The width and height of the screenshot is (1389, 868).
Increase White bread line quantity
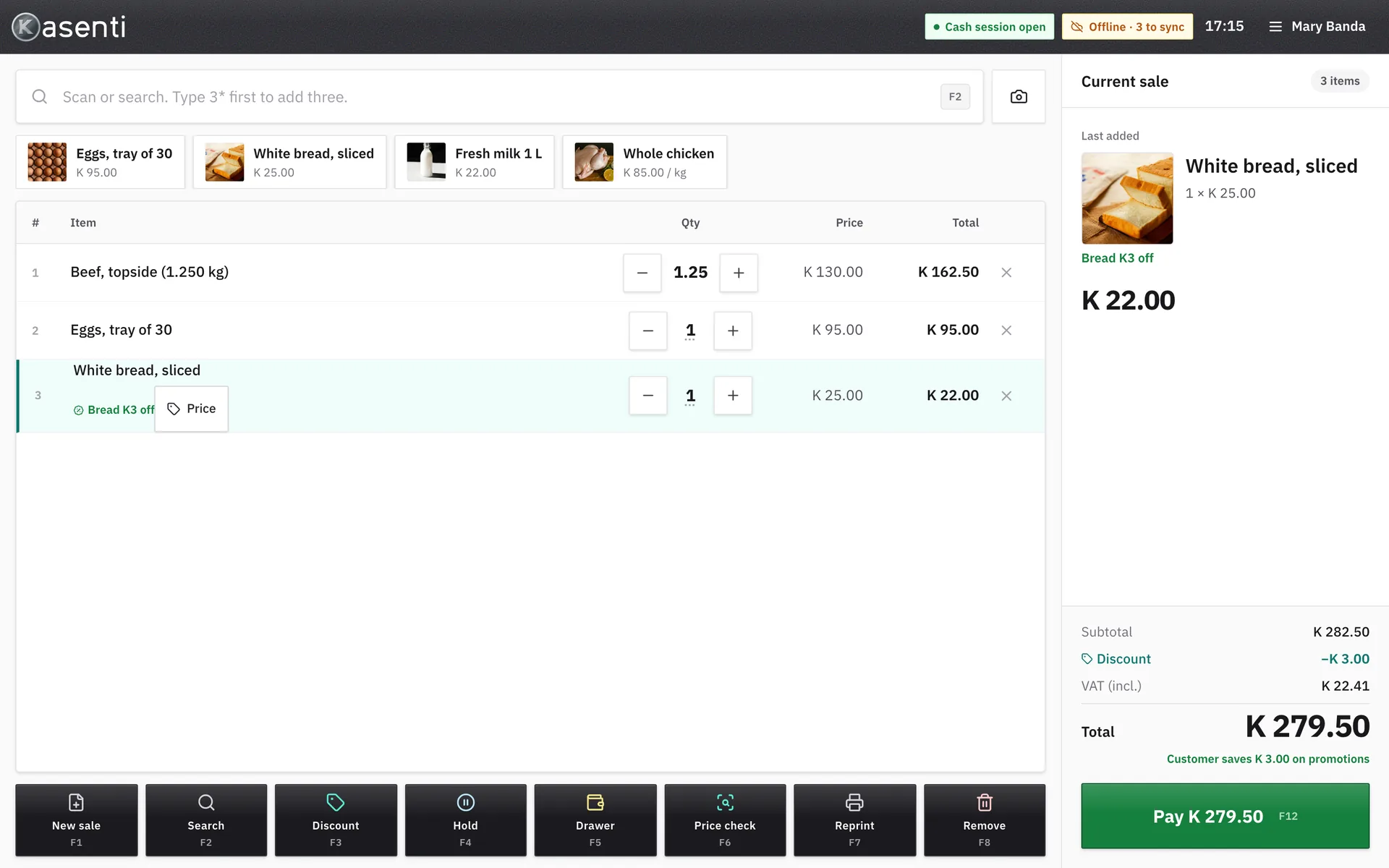[x=733, y=396]
